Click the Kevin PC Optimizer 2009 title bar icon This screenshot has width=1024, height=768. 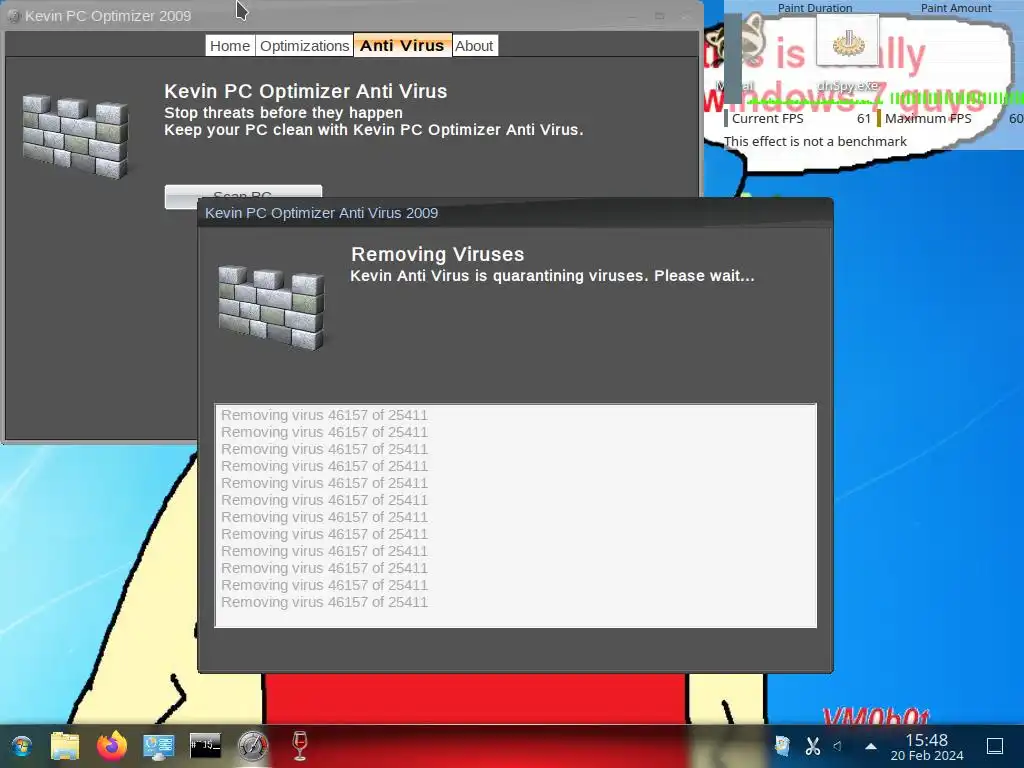pyautogui.click(x=13, y=16)
